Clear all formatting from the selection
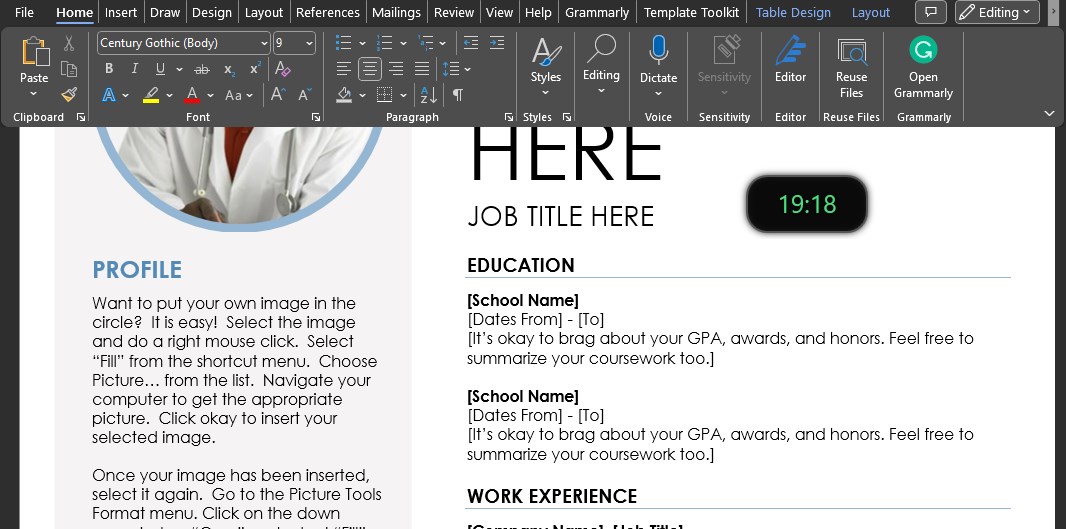 pyautogui.click(x=283, y=69)
